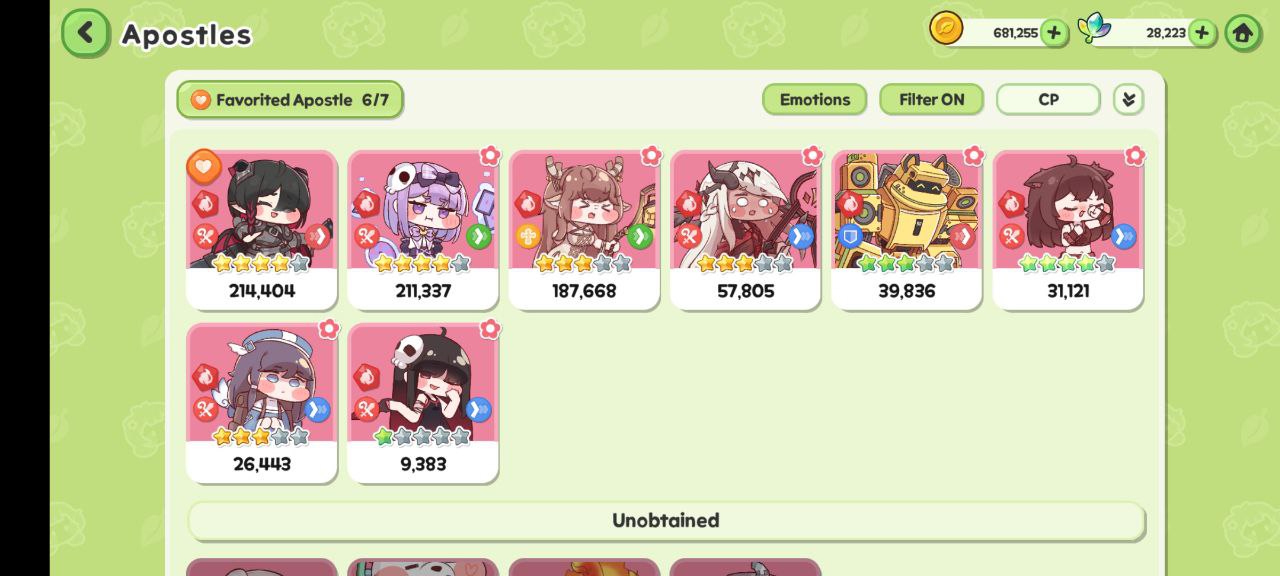The height and width of the screenshot is (576, 1280).
Task: Open the Favorited Apostle 6/7 list
Action: point(290,100)
